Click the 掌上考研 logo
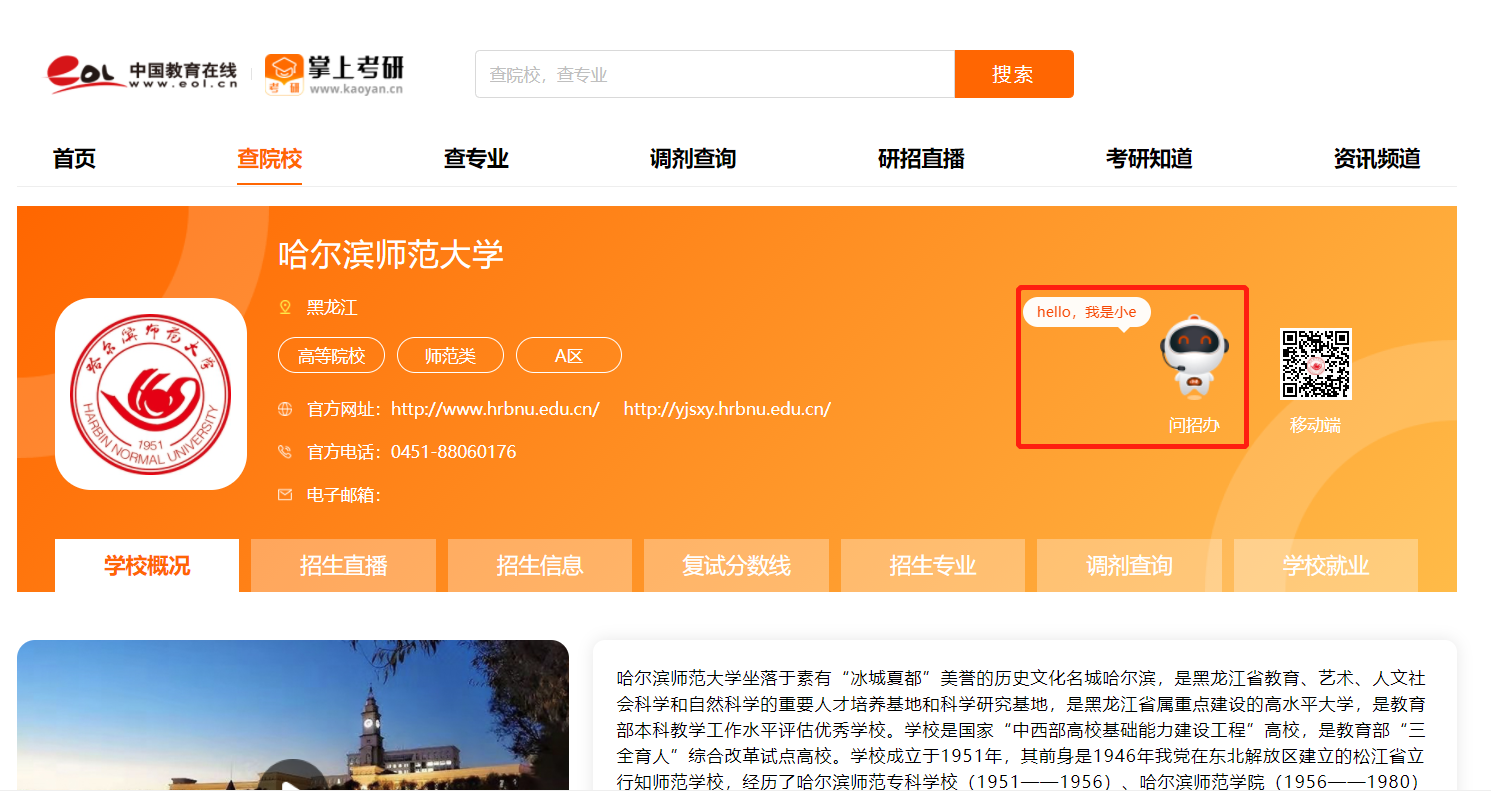This screenshot has width=1491, height=796. [x=335, y=74]
